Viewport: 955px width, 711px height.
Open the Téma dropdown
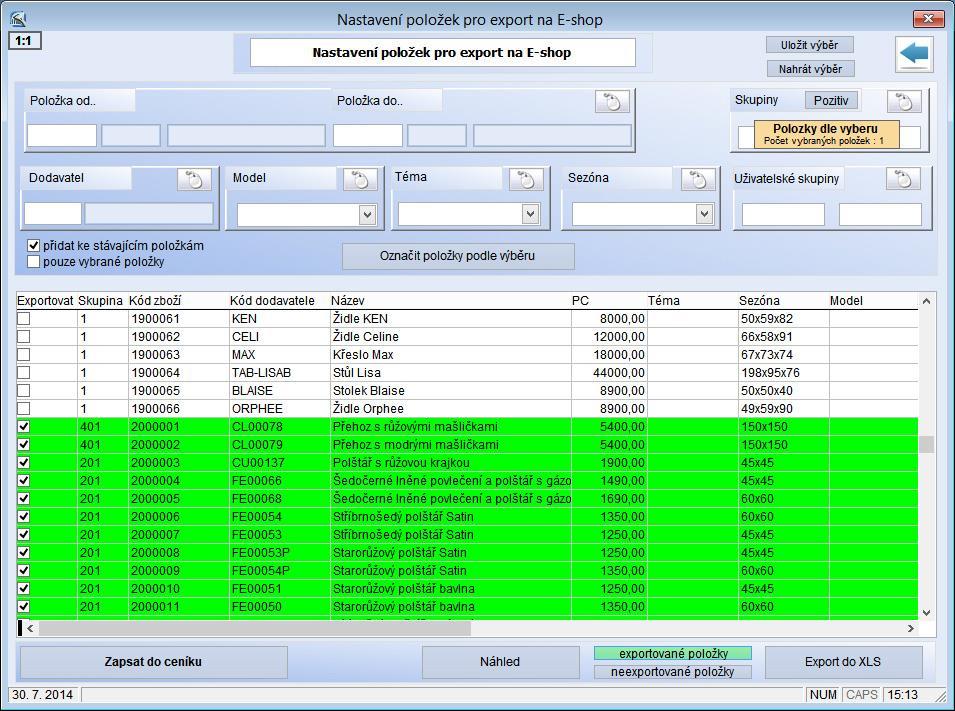click(530, 214)
